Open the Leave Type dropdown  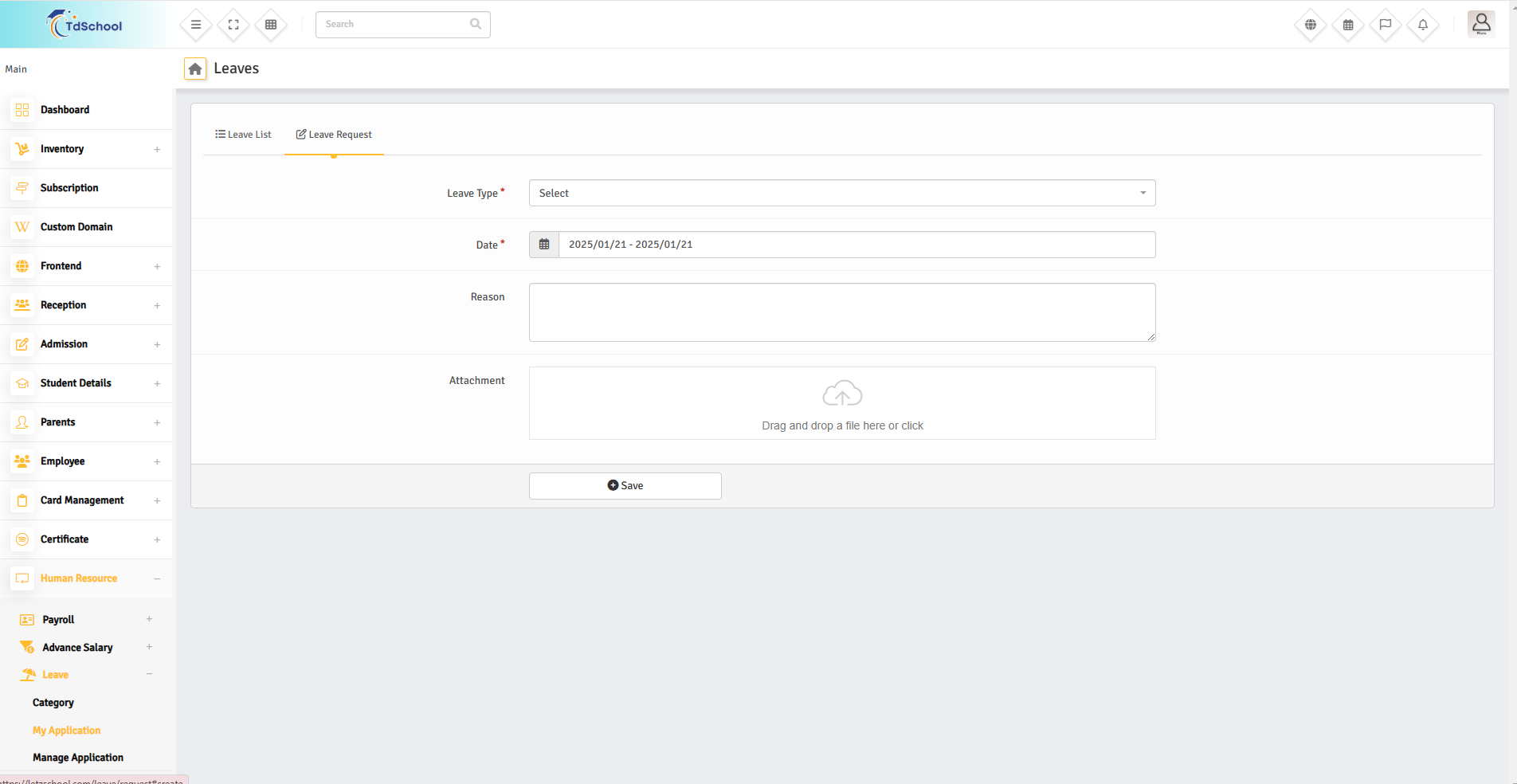(841, 193)
